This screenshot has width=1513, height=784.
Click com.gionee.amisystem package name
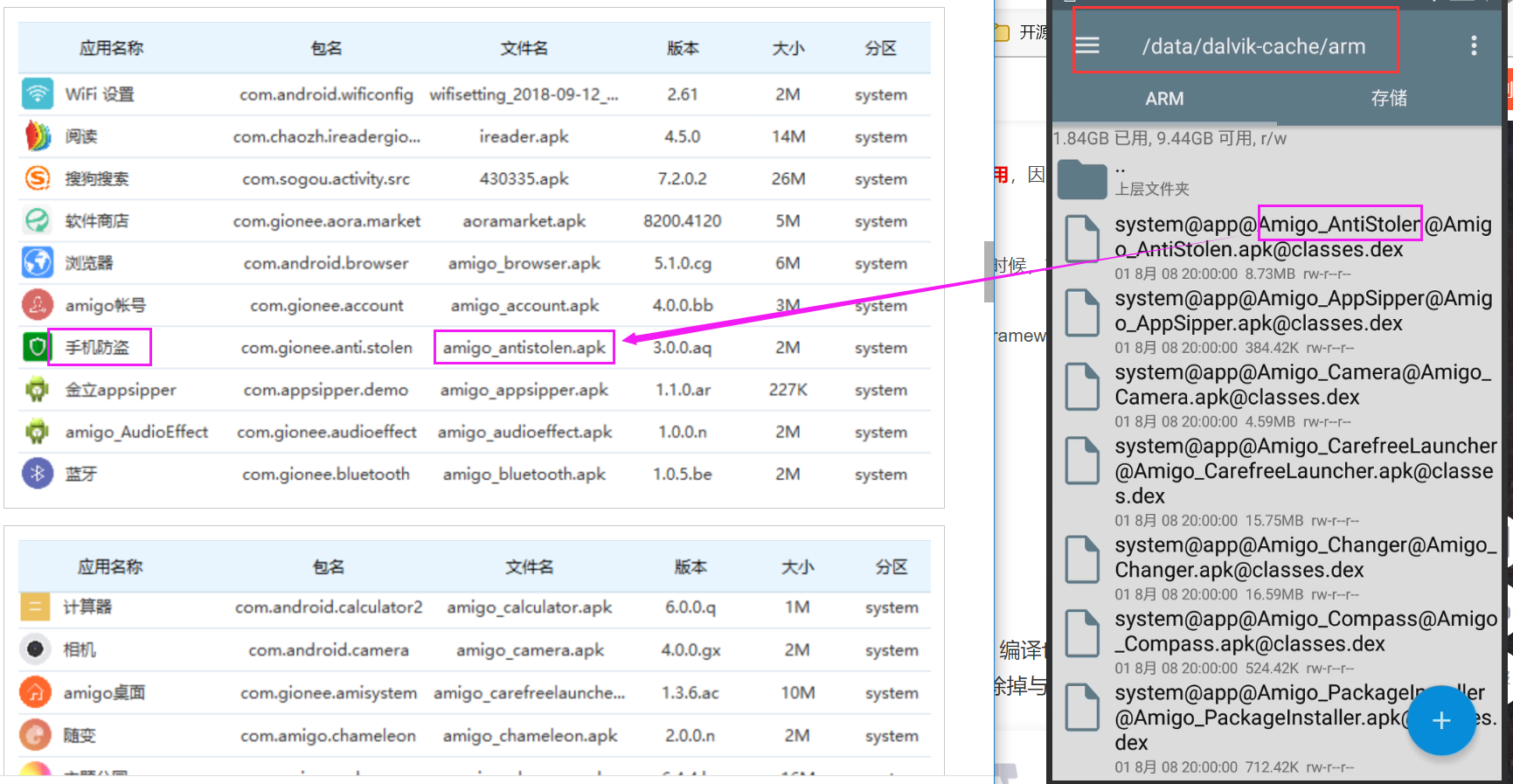tap(329, 692)
